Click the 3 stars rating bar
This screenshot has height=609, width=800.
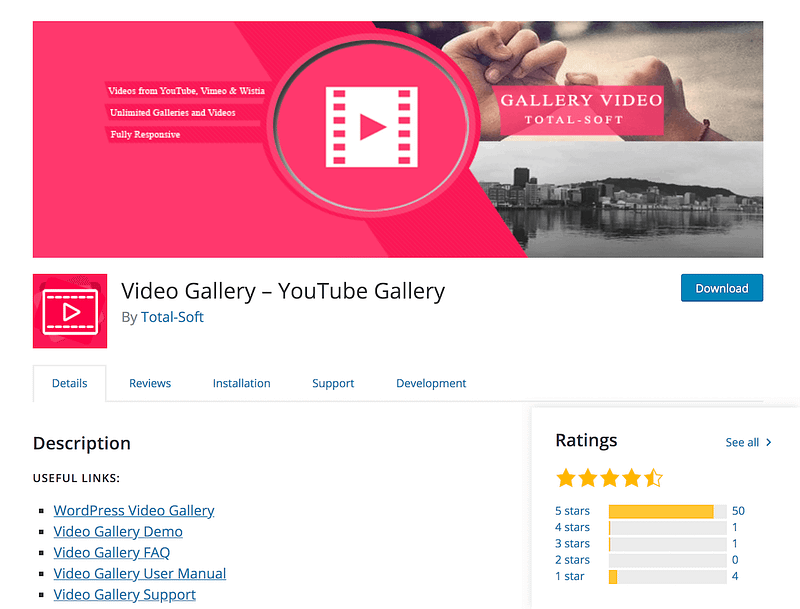click(x=667, y=544)
